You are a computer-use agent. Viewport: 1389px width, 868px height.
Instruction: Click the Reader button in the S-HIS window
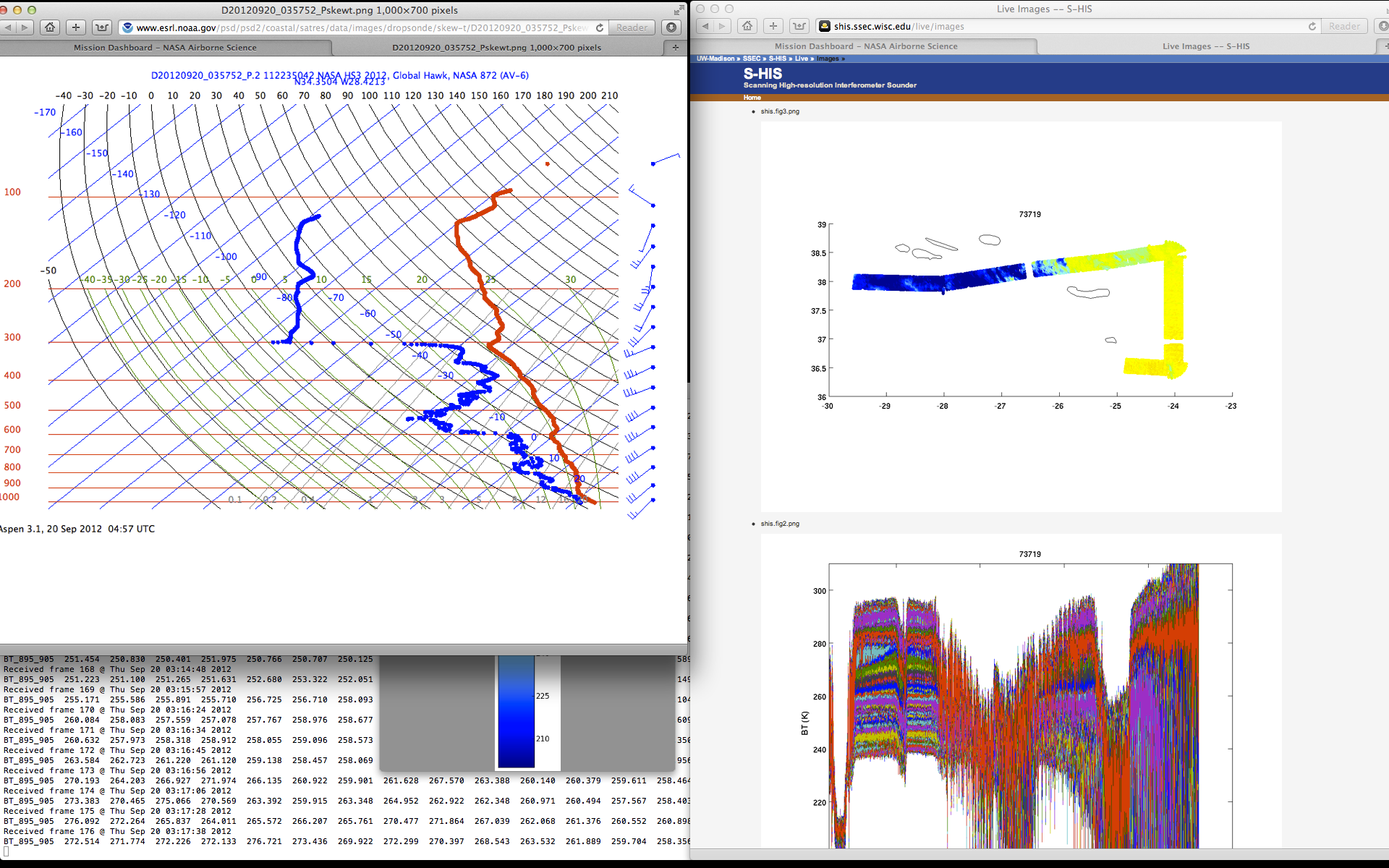(1344, 26)
